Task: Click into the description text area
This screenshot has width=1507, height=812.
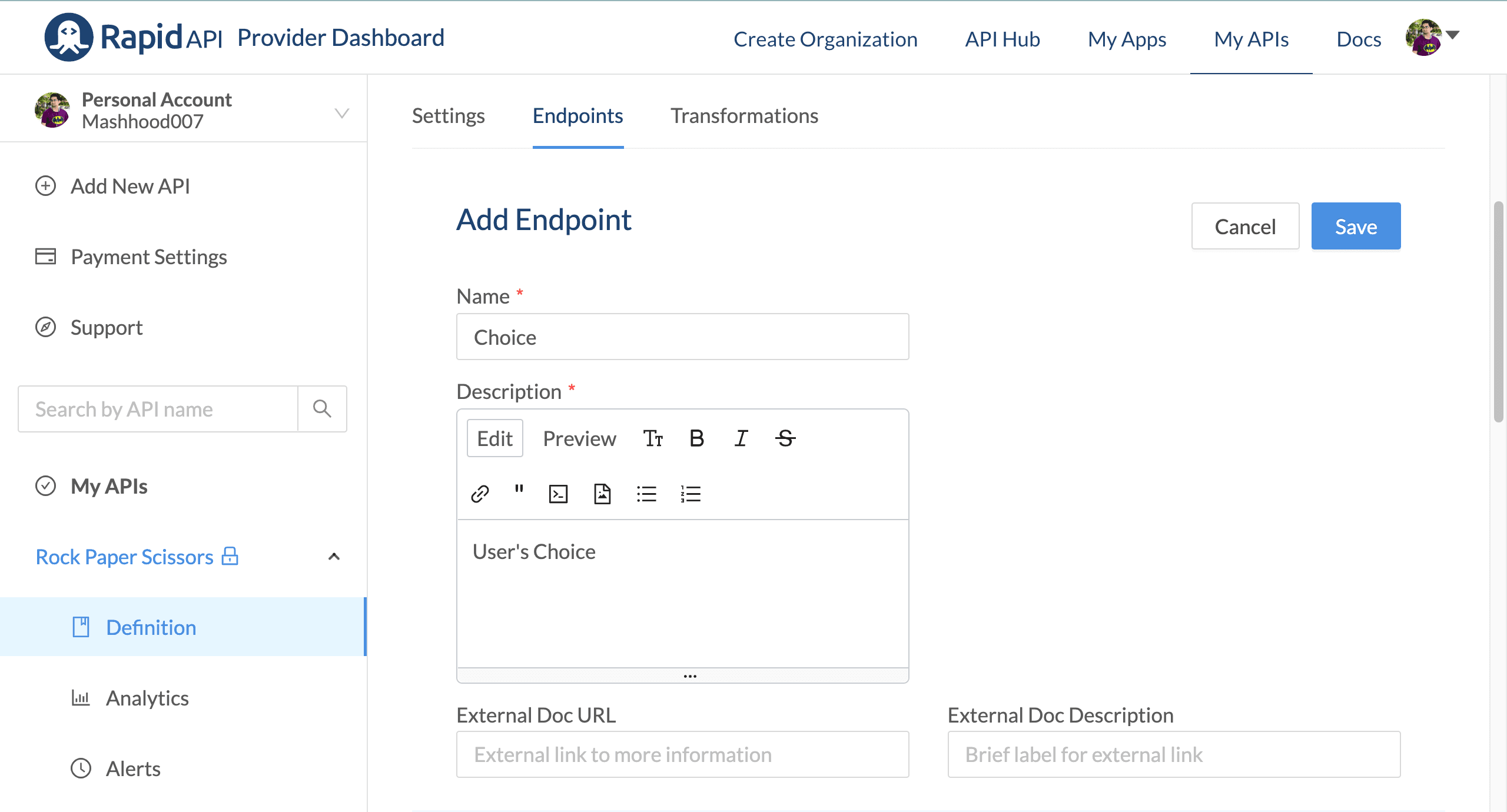Action: click(682, 593)
